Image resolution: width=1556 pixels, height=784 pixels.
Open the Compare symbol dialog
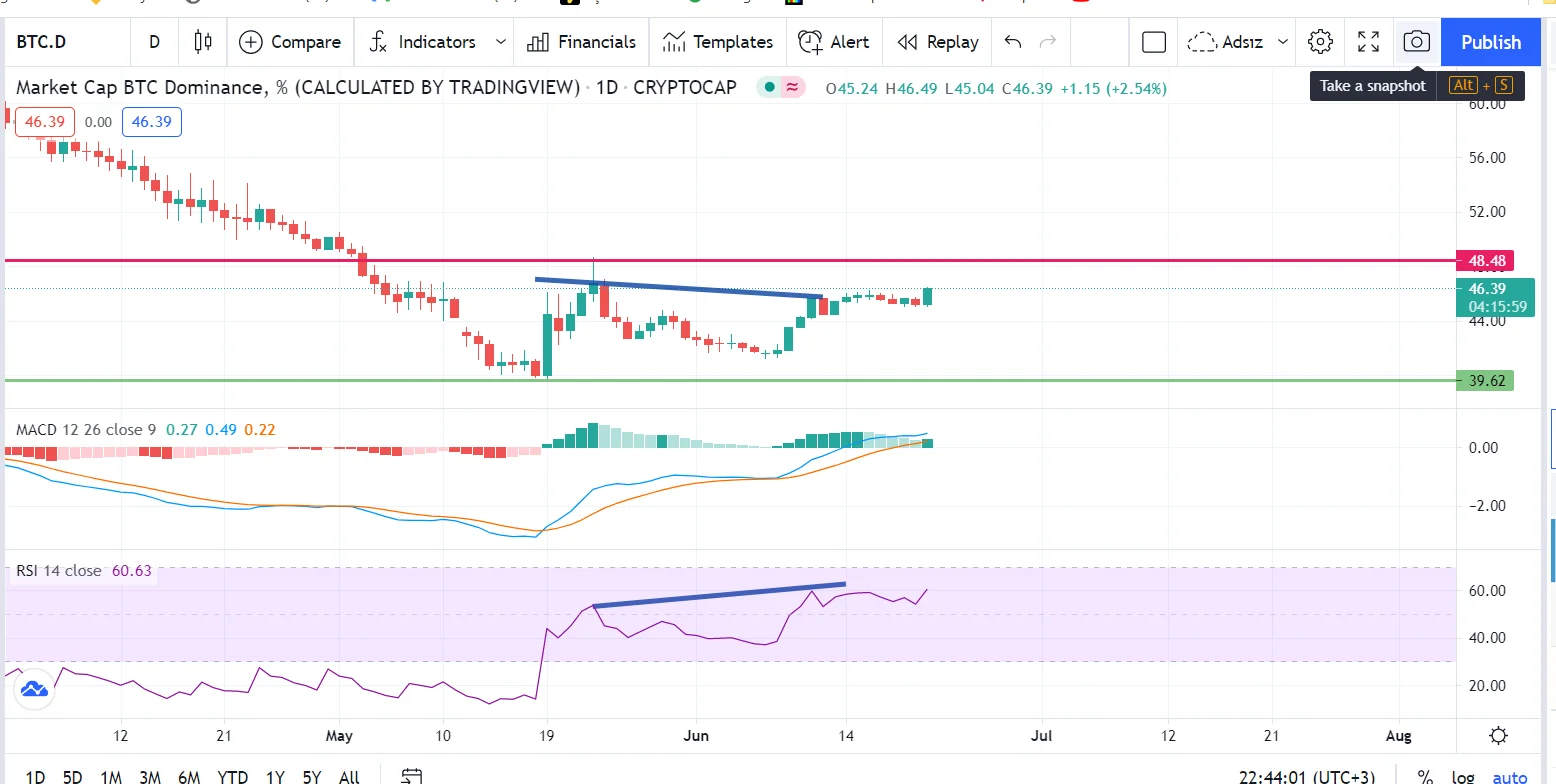click(x=291, y=42)
